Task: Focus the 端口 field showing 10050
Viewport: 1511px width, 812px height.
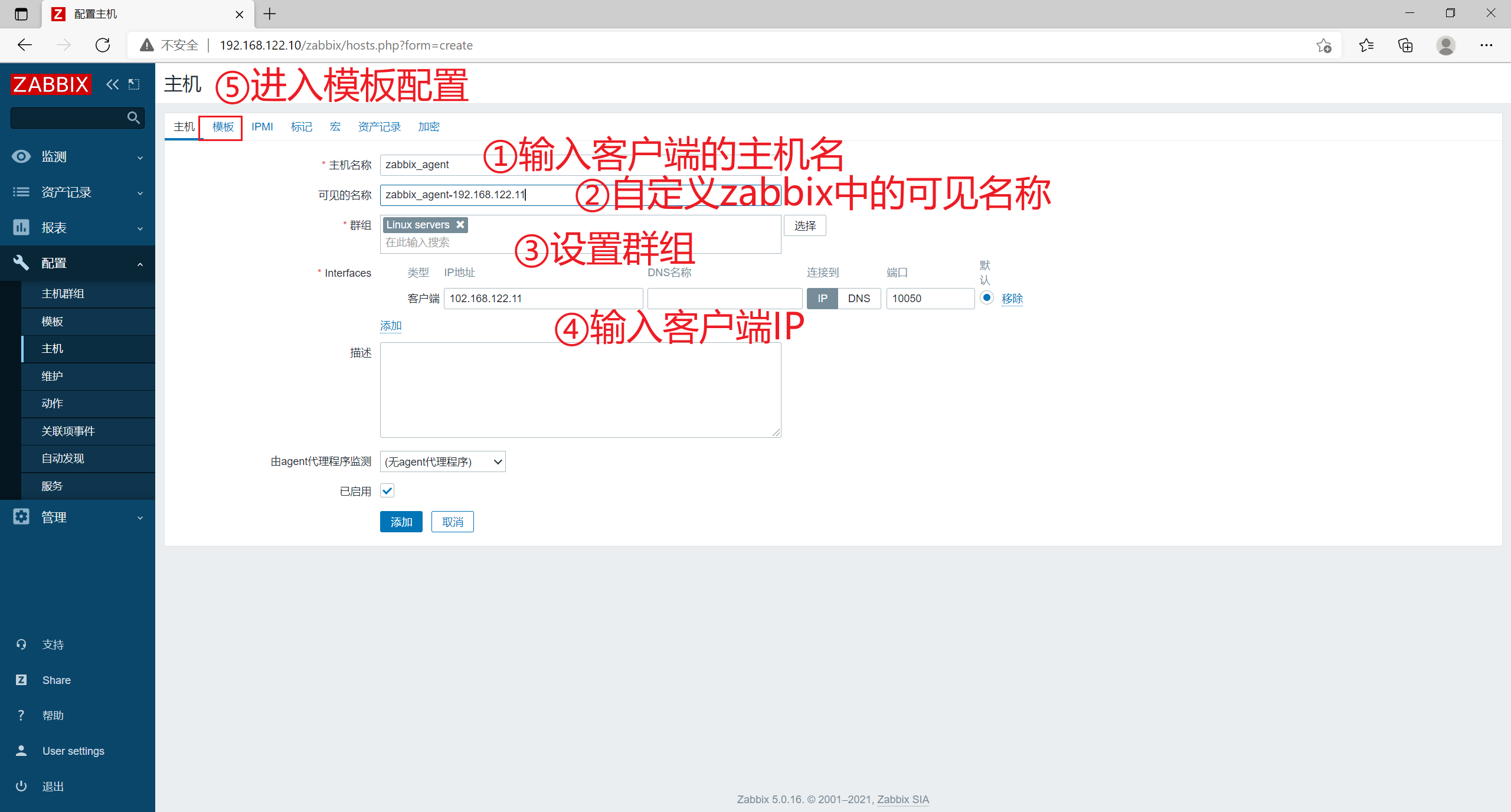Action: coord(930,299)
